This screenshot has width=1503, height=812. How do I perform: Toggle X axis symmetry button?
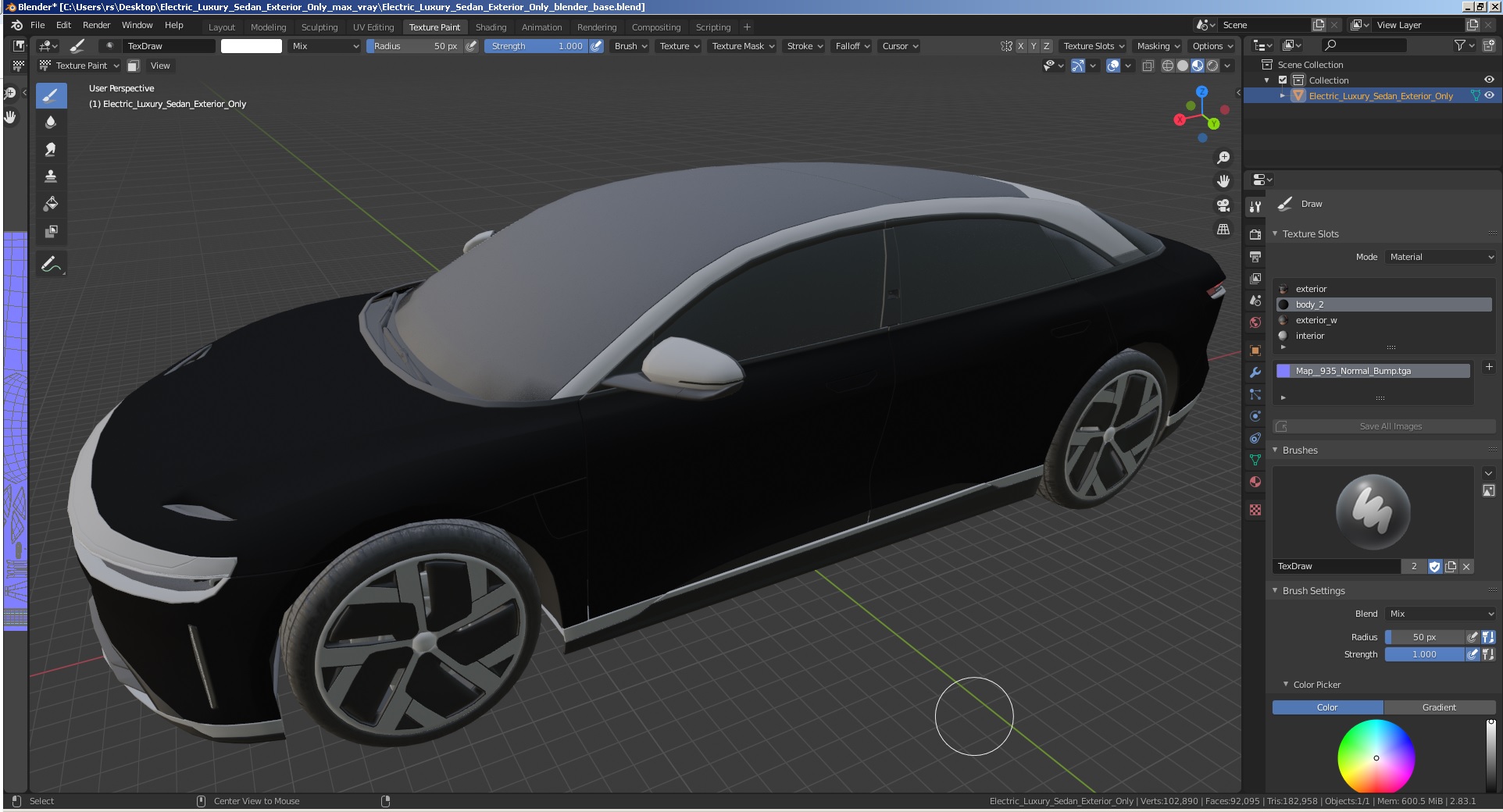(1020, 46)
